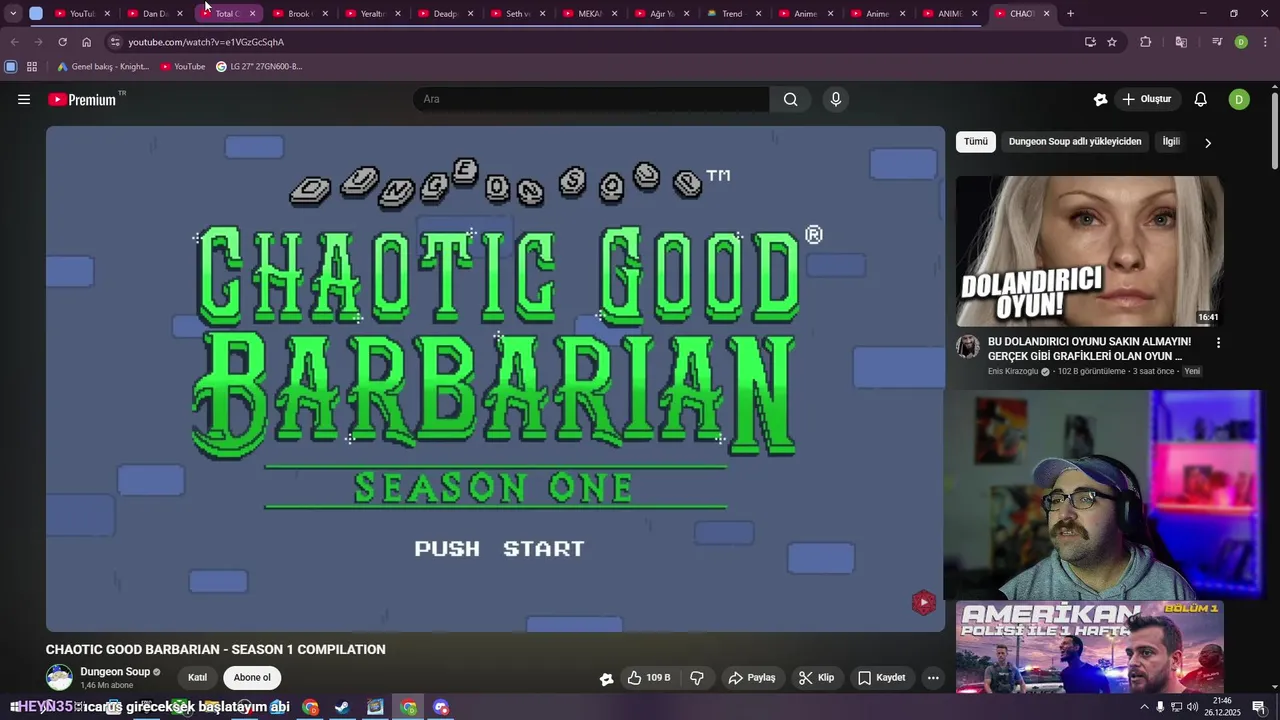Open Dungeon Soup channel avatar
The height and width of the screenshot is (720, 1280).
[60, 677]
